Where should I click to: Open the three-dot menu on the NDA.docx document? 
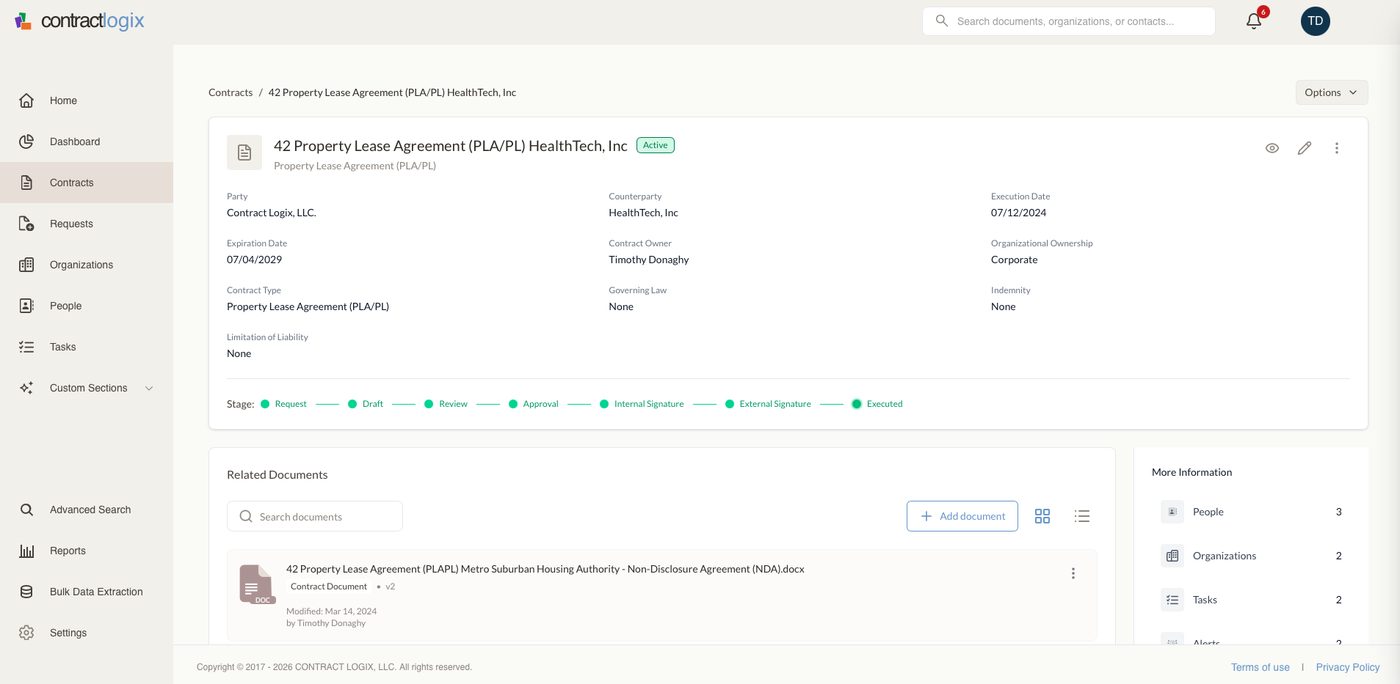1073,574
